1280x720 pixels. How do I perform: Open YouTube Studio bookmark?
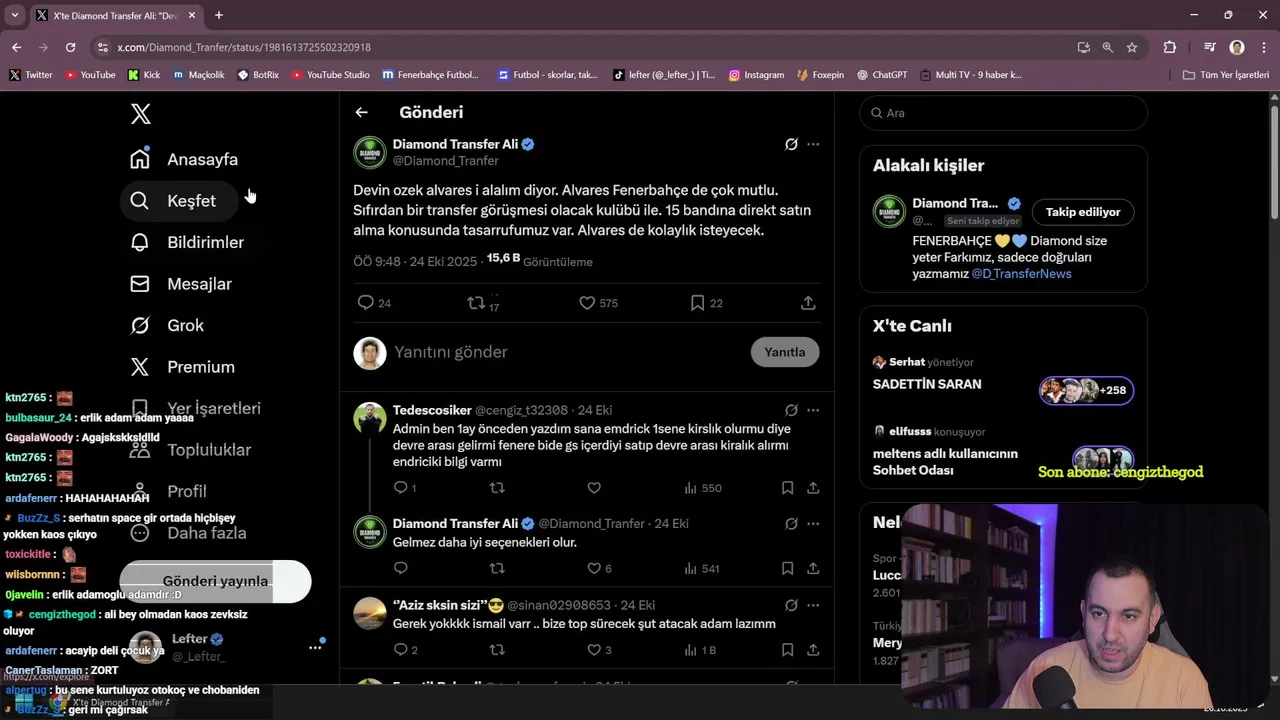pos(329,75)
